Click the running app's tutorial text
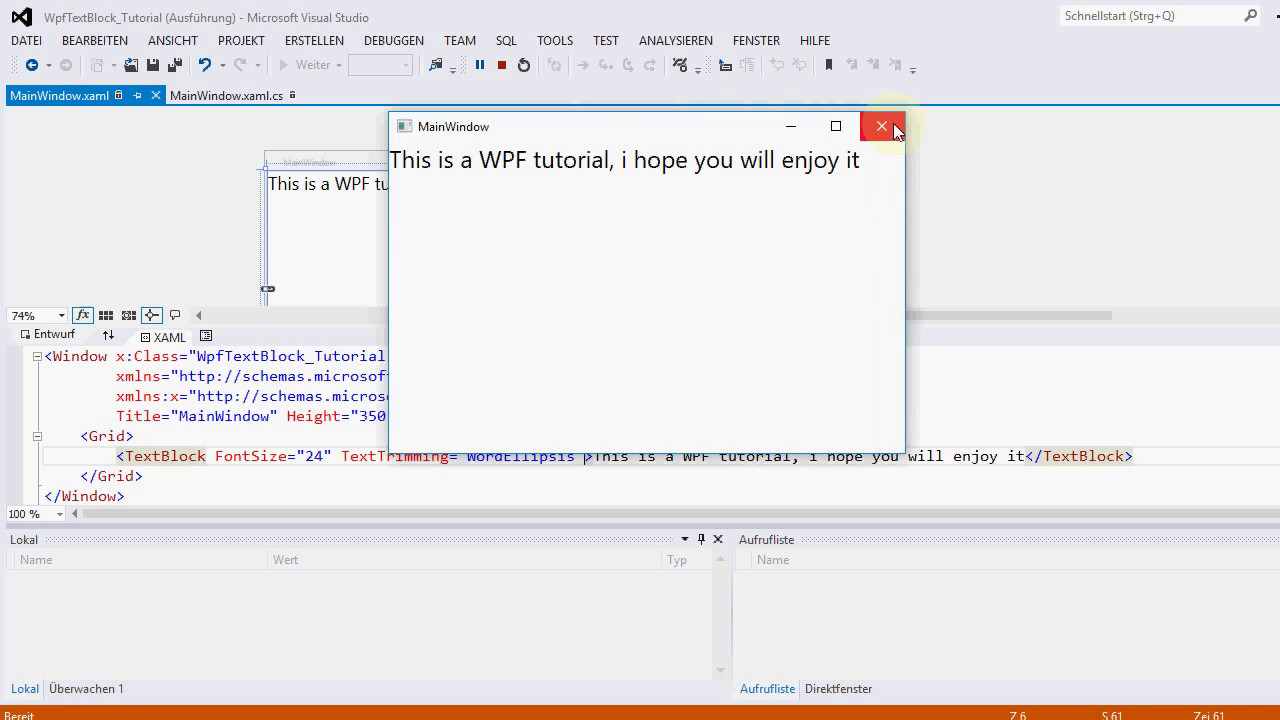The width and height of the screenshot is (1280, 720). point(624,160)
